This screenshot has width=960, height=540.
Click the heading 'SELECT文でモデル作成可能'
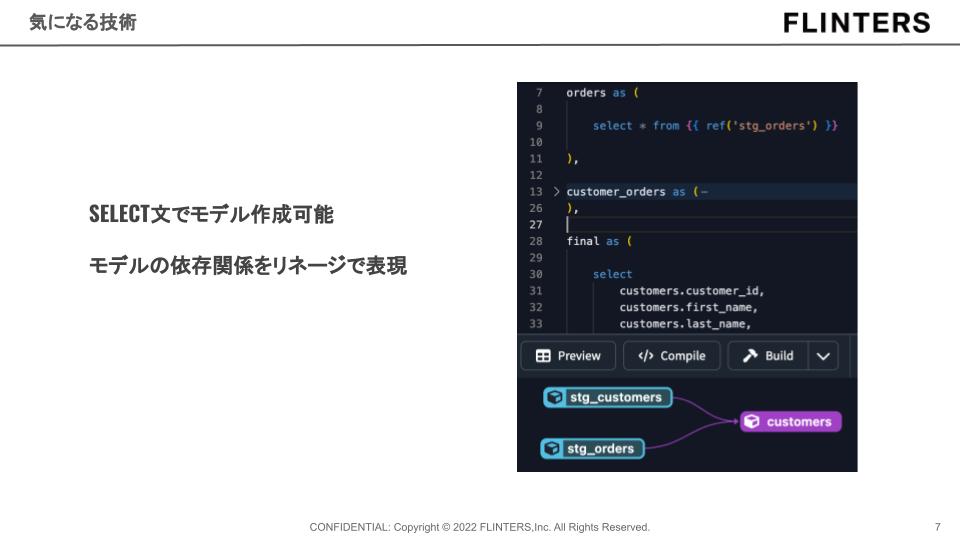click(211, 214)
